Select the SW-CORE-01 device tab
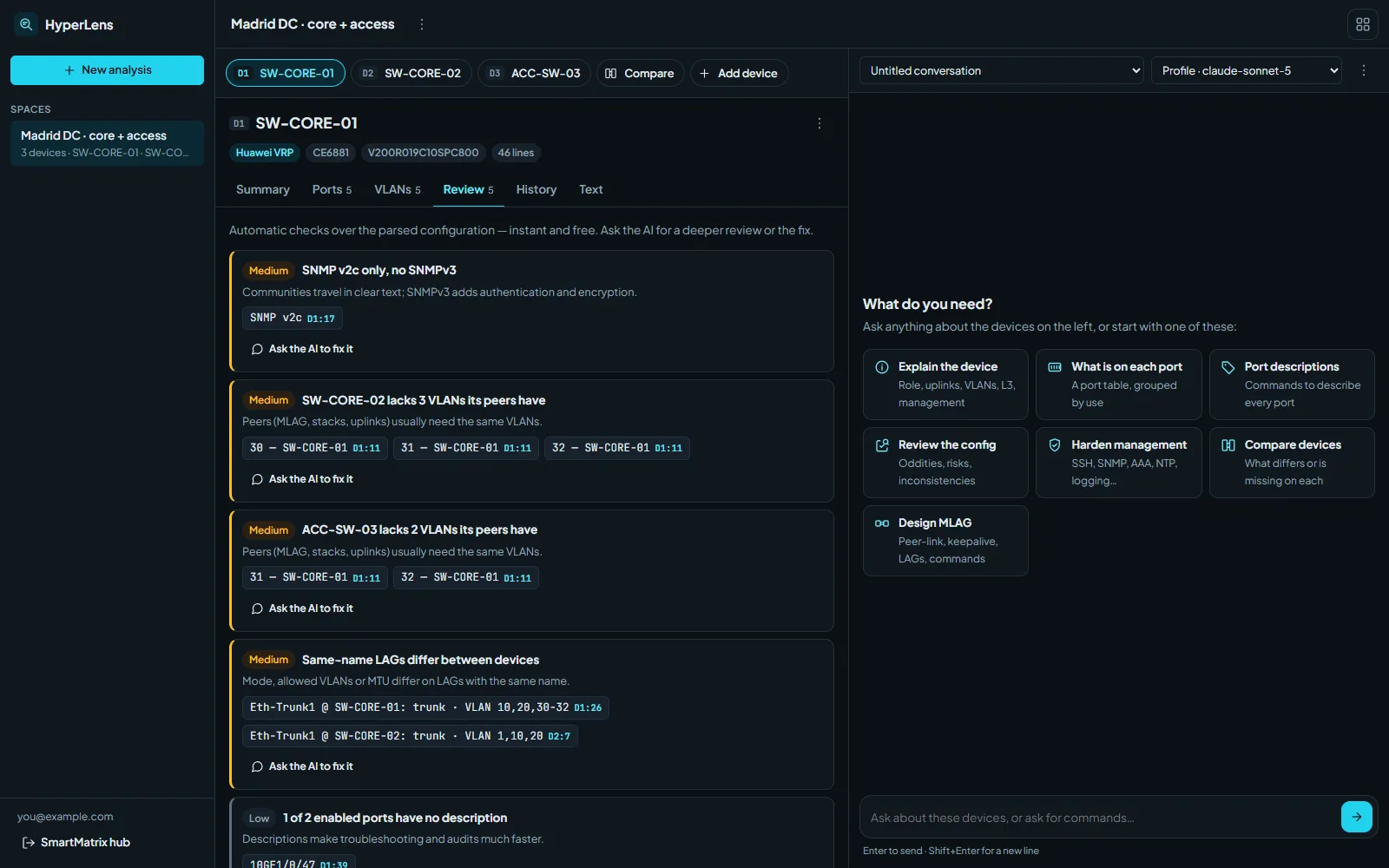This screenshot has width=1389, height=868. tap(286, 73)
